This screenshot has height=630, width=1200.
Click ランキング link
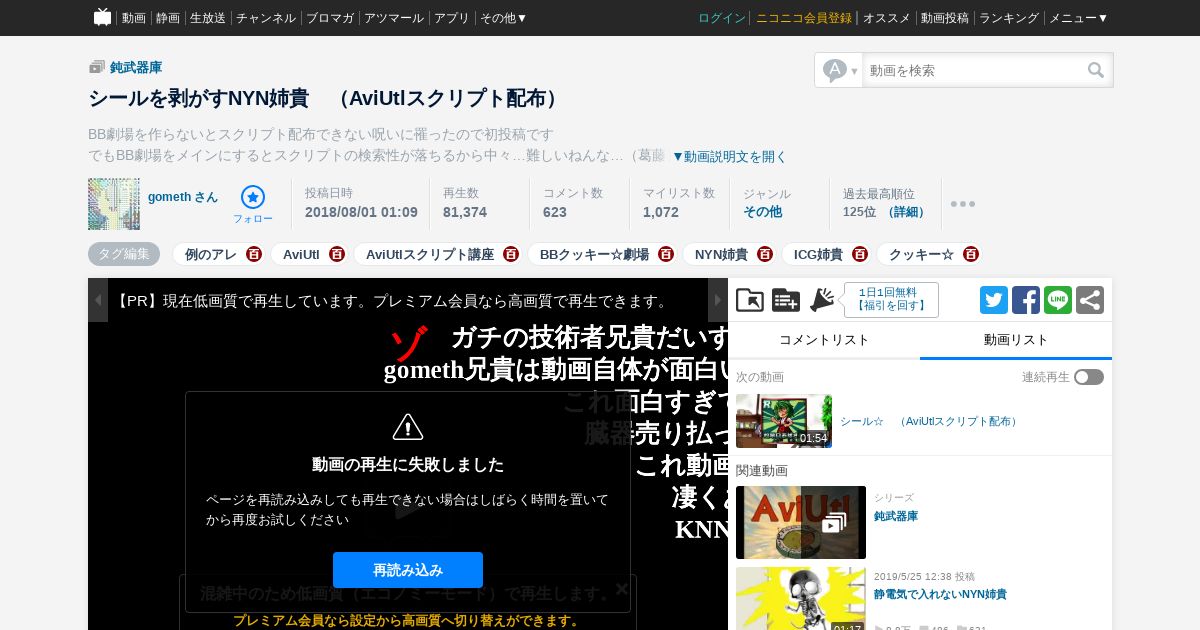(x=1009, y=18)
